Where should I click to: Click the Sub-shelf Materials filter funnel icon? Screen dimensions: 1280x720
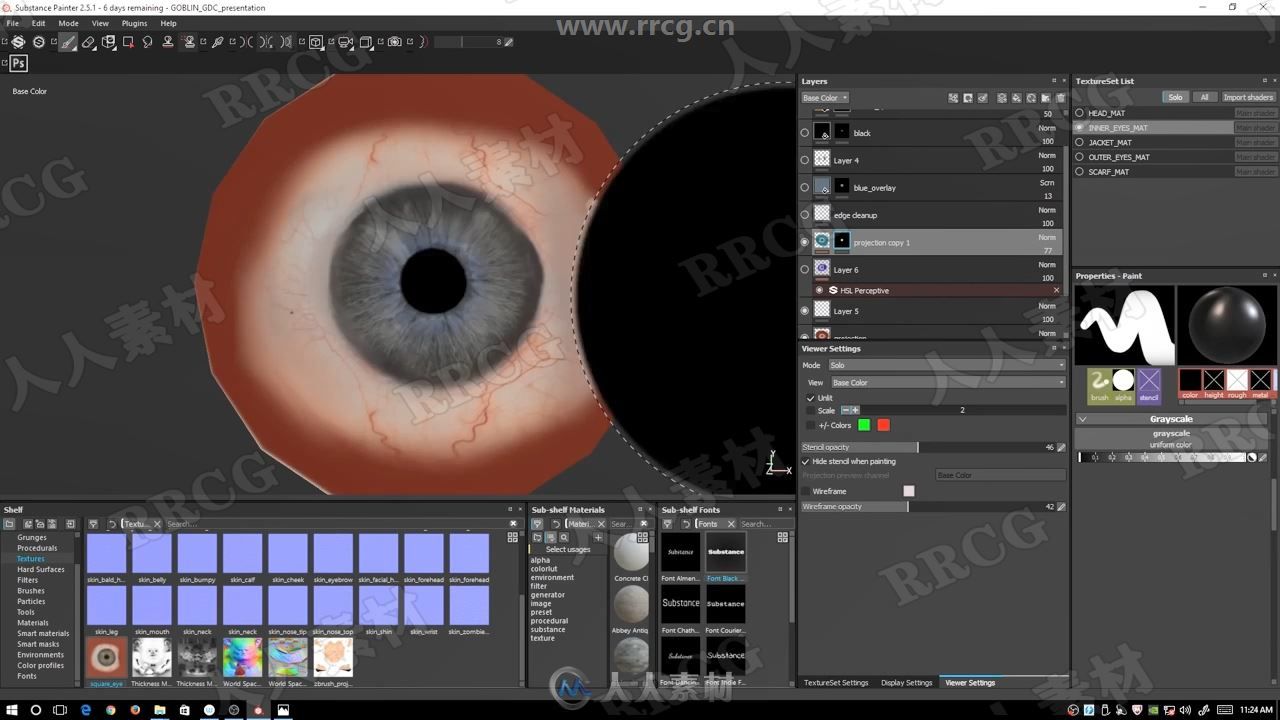pyautogui.click(x=537, y=524)
